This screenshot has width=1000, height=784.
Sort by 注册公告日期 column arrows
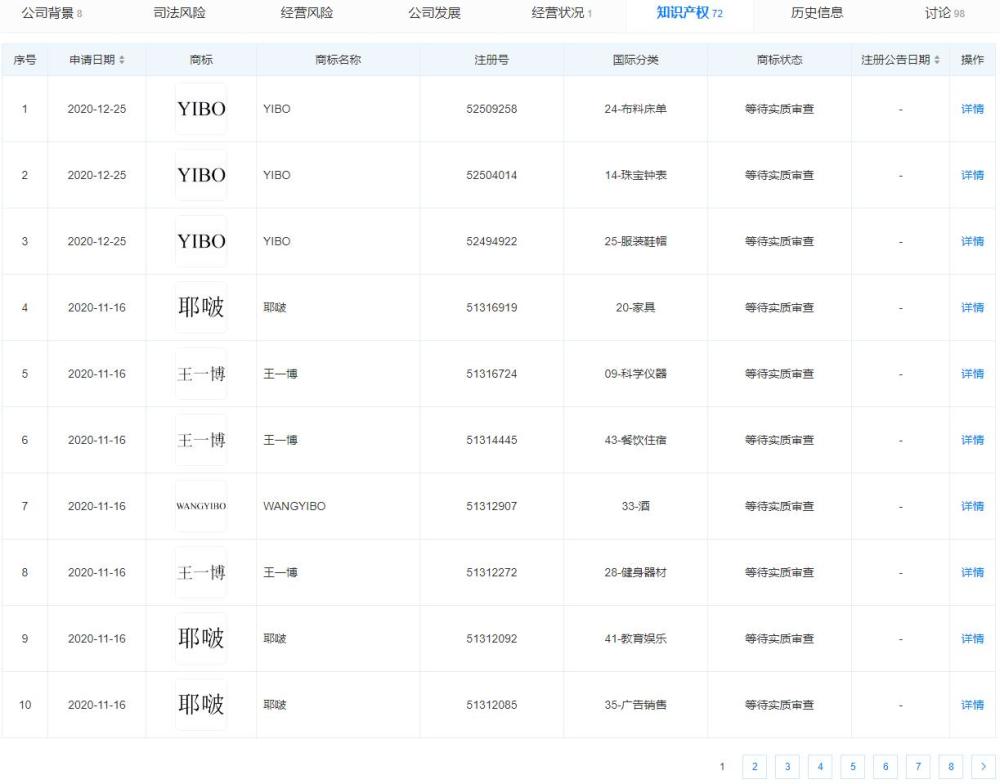(x=937, y=60)
